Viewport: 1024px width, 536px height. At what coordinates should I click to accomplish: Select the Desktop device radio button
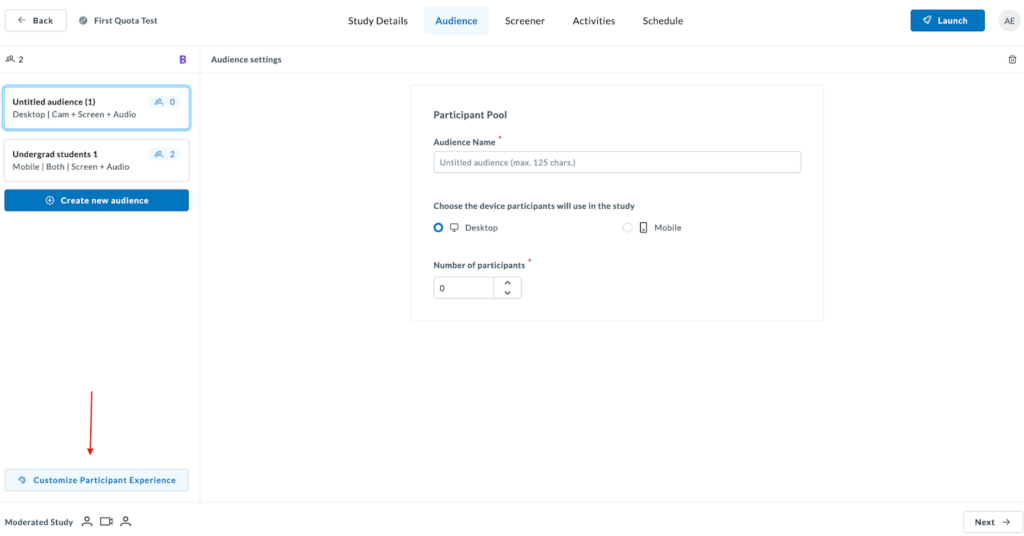point(438,228)
